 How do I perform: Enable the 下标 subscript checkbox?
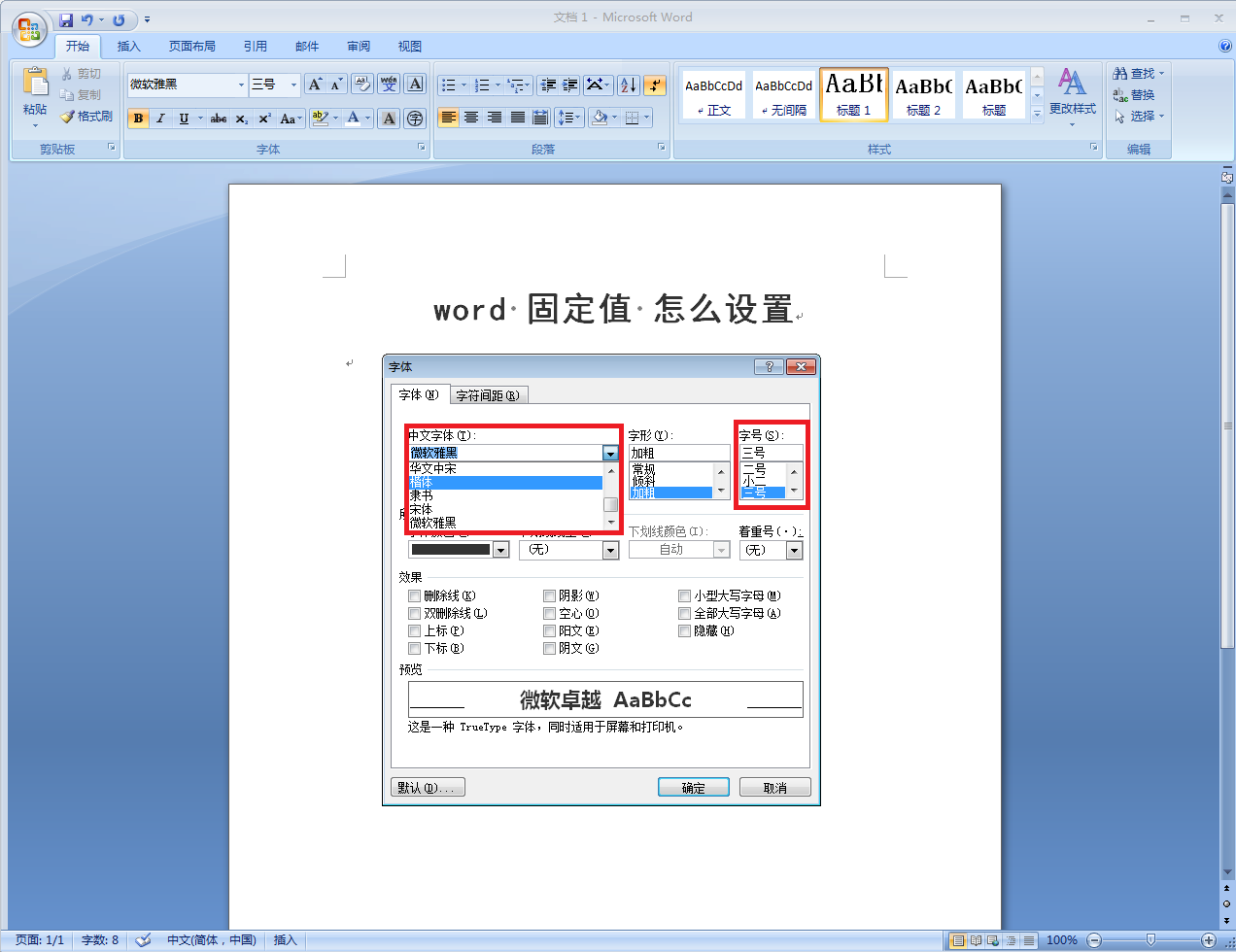pos(415,649)
